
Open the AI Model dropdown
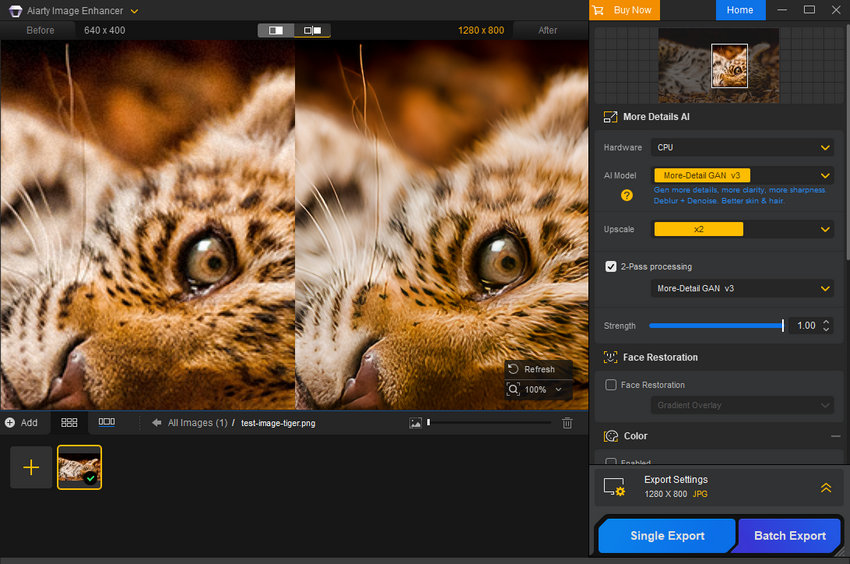742,175
